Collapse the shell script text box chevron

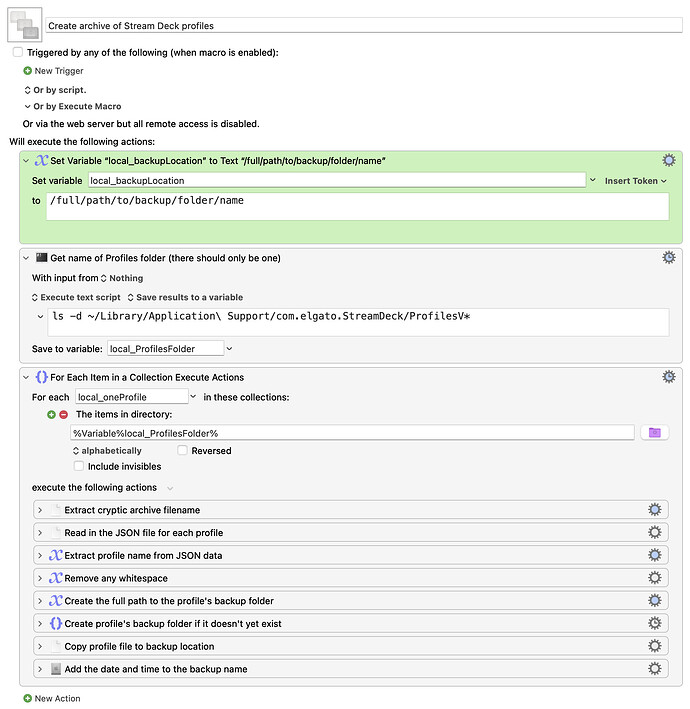coord(40,317)
